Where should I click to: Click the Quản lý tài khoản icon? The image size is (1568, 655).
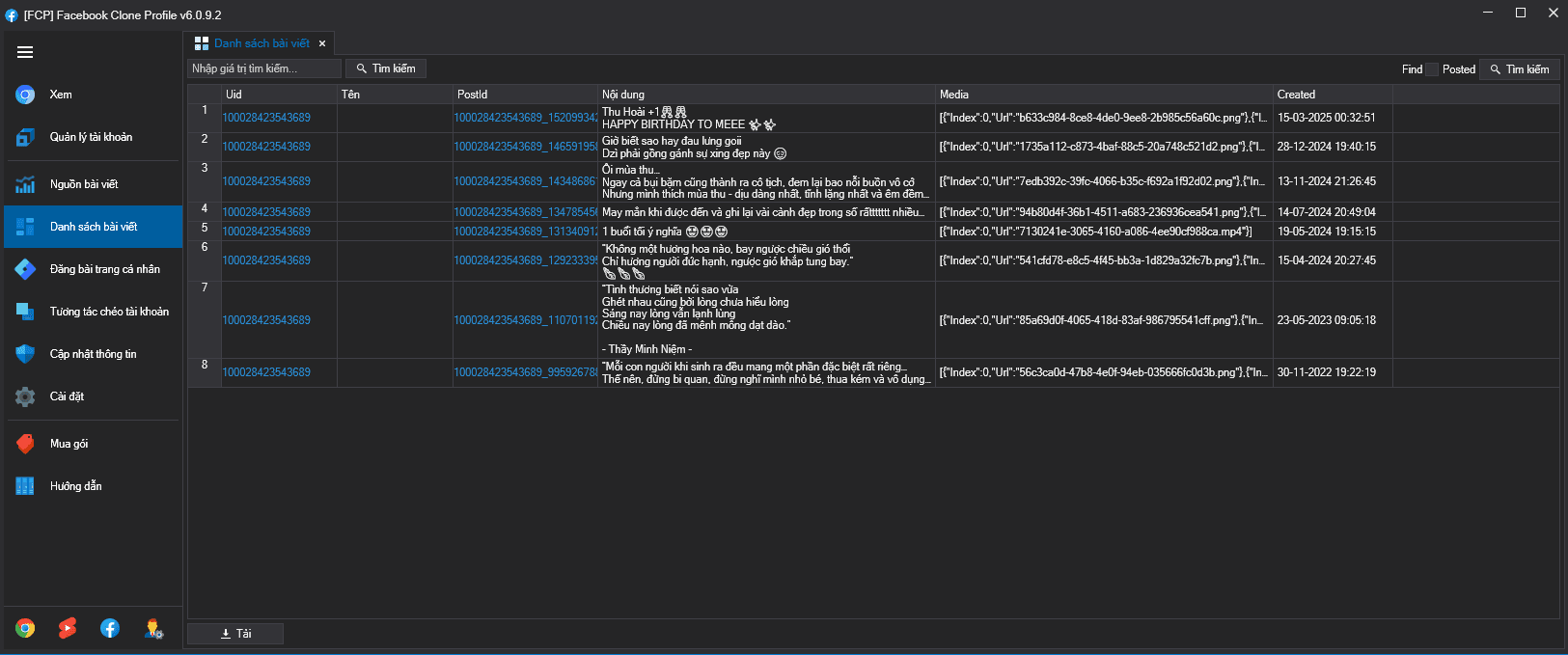[25, 137]
